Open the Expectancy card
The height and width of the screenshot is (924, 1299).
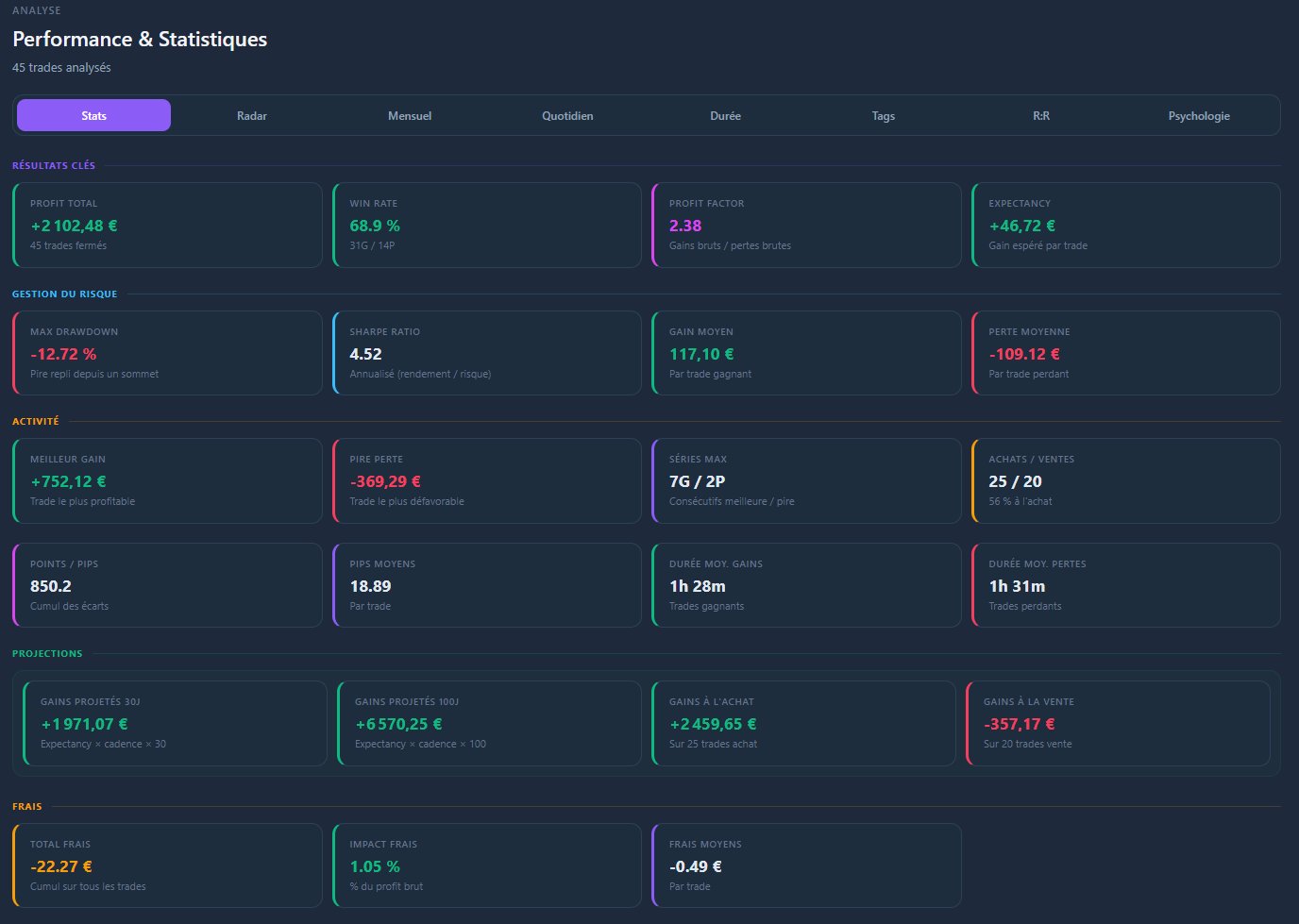point(1126,225)
